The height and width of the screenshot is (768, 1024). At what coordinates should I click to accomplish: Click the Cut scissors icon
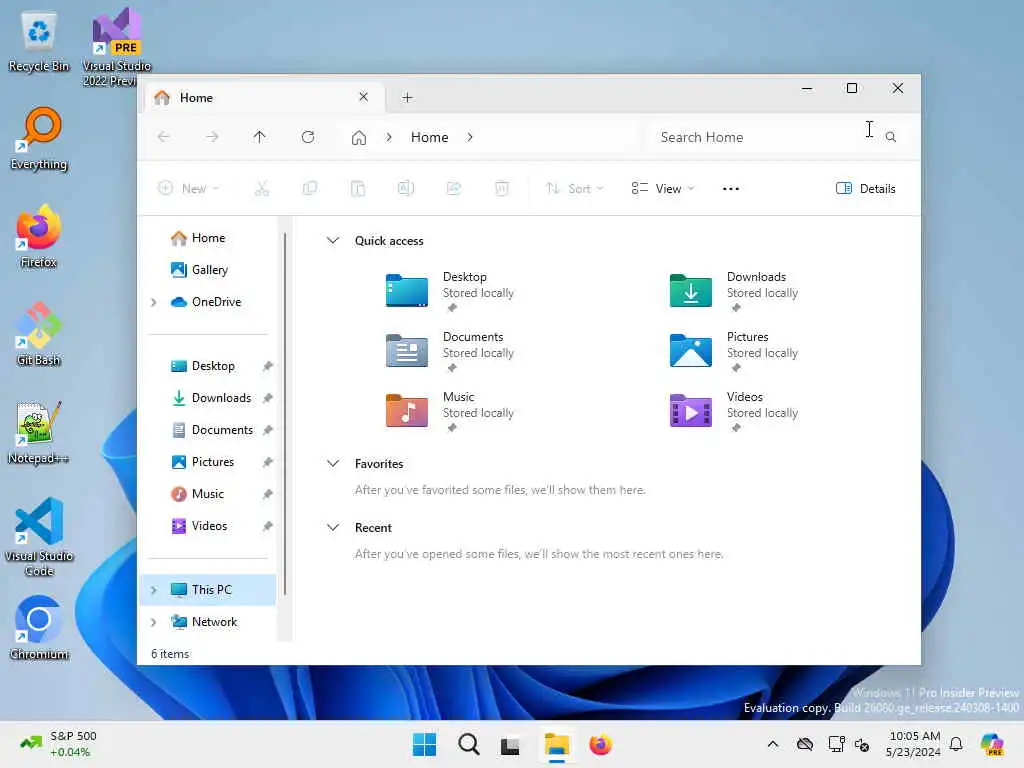[262, 189]
